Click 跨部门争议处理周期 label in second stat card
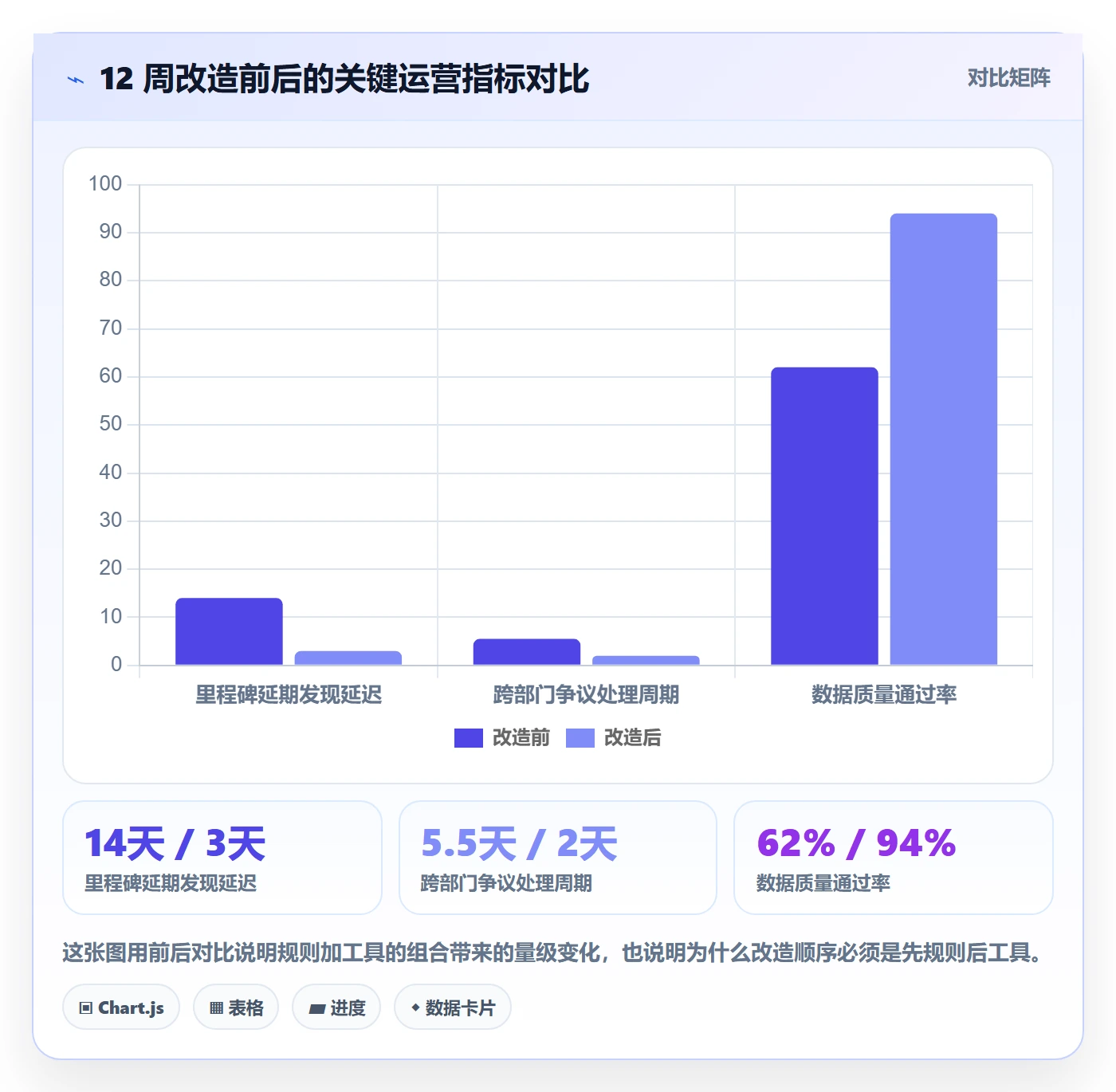1116x1092 pixels. click(x=506, y=883)
